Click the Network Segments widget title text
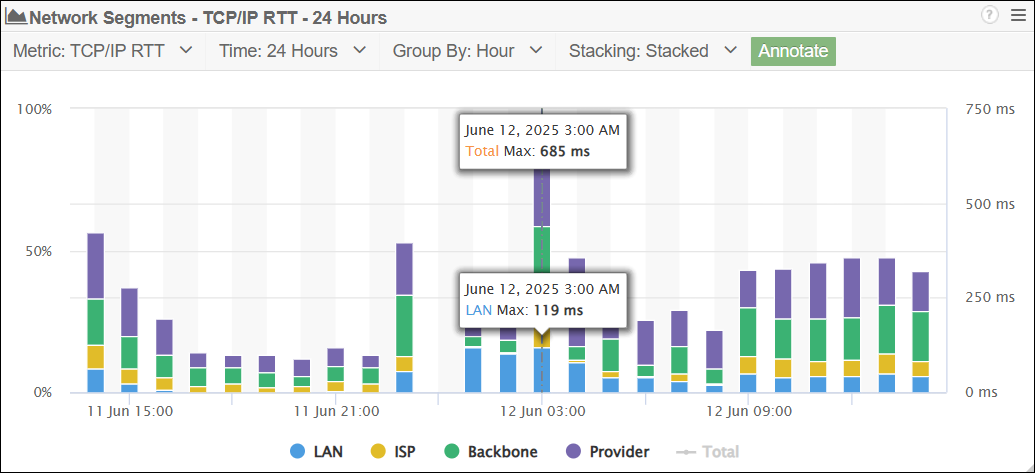This screenshot has width=1035, height=473. click(209, 17)
